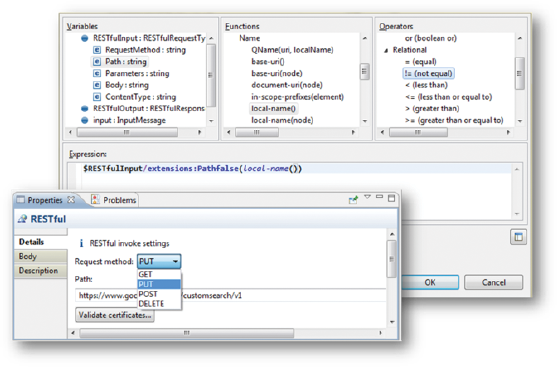Screen dimensions: 557x367
Task: Click the RESTfulInput variable node icon
Action: [x=85, y=38]
